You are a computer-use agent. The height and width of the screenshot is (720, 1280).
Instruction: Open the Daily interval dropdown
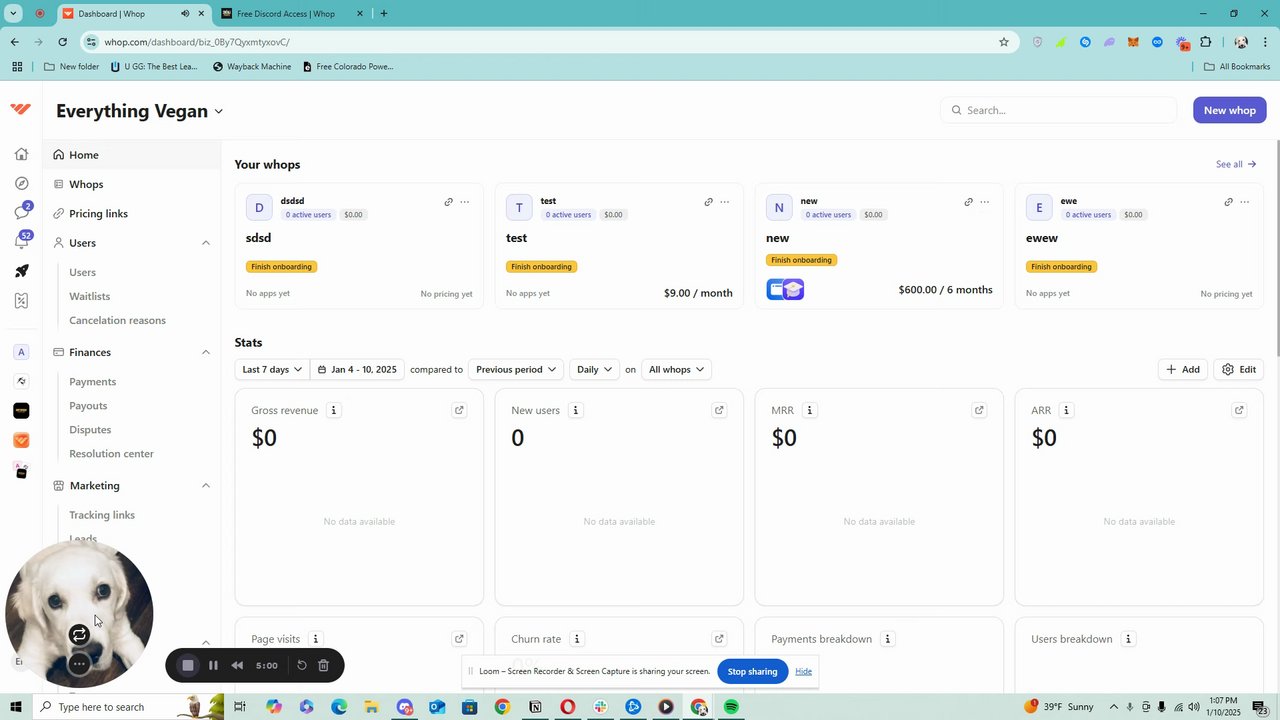tap(594, 369)
